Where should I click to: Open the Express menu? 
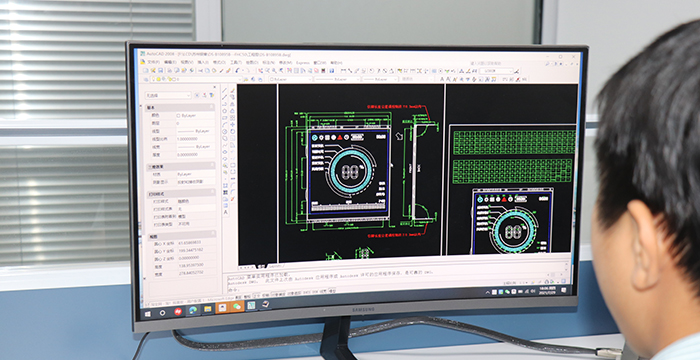point(303,63)
